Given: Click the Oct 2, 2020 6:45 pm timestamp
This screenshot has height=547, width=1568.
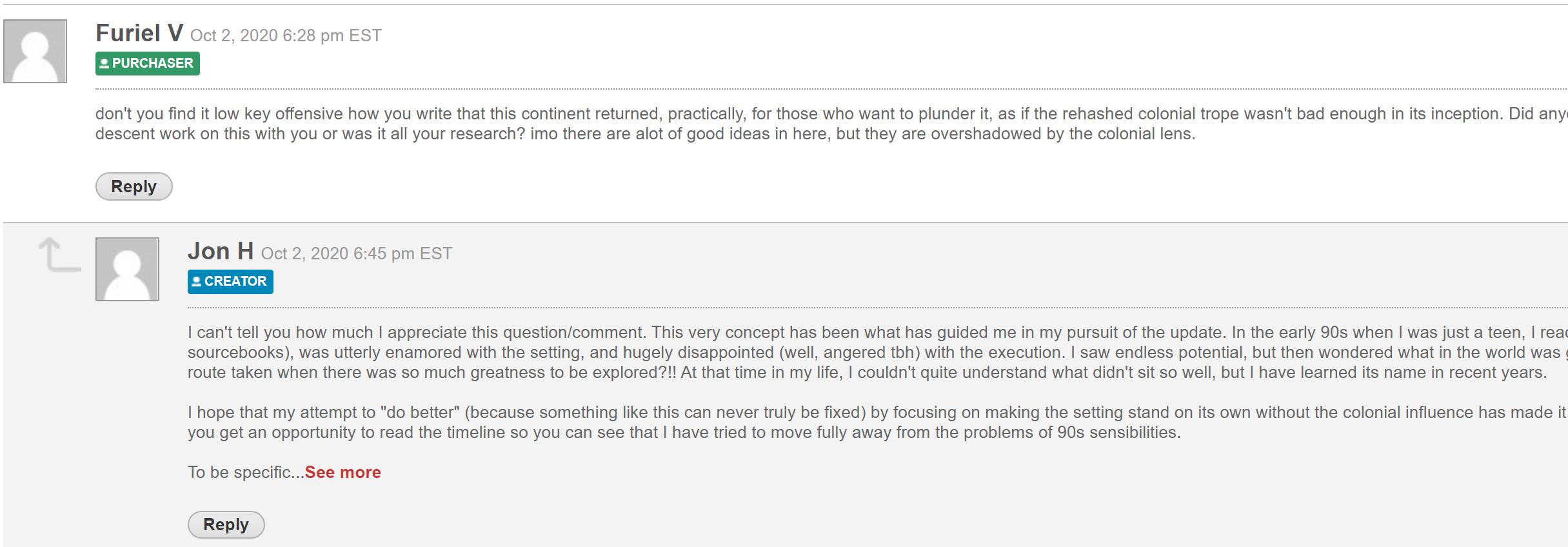Looking at the screenshot, I should (x=356, y=254).
